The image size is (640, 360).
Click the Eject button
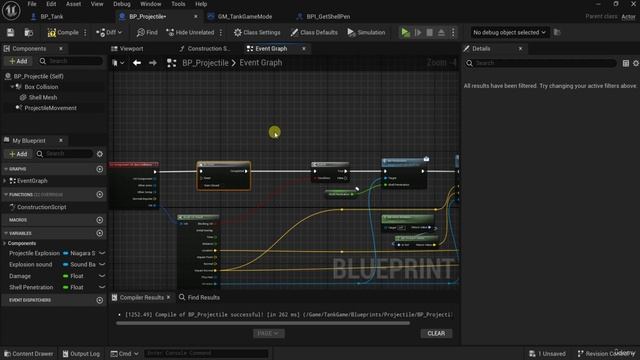441,32
